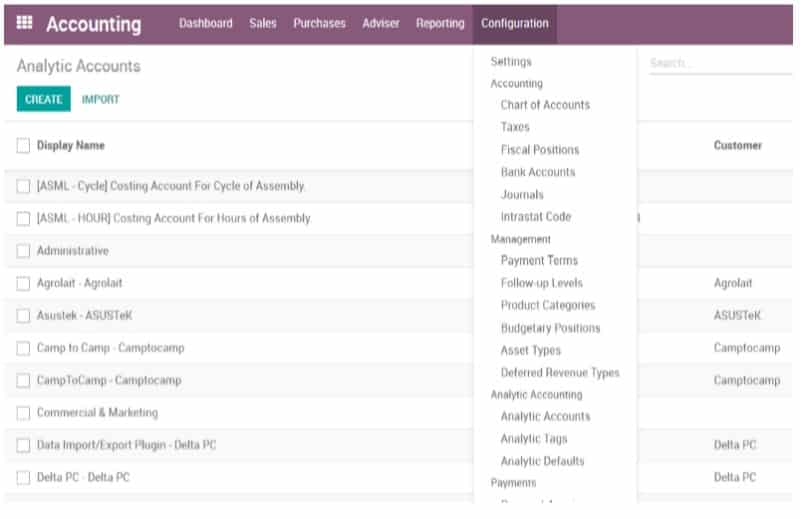The width and height of the screenshot is (800, 519).
Task: Go to Journals in the menu
Action: (x=522, y=195)
